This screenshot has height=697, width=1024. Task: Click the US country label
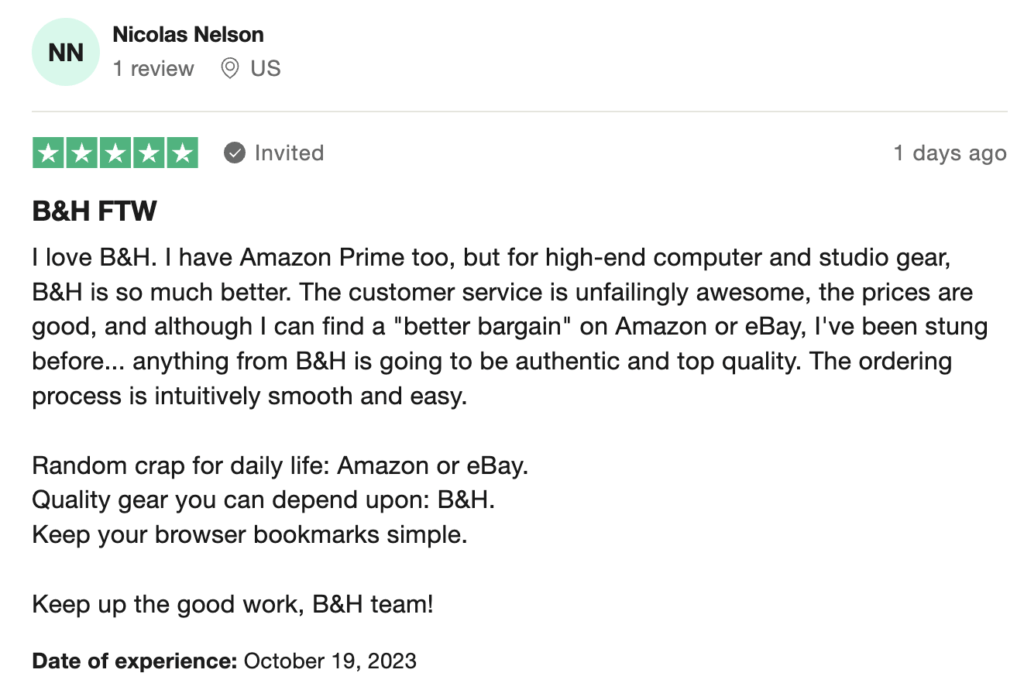[266, 69]
